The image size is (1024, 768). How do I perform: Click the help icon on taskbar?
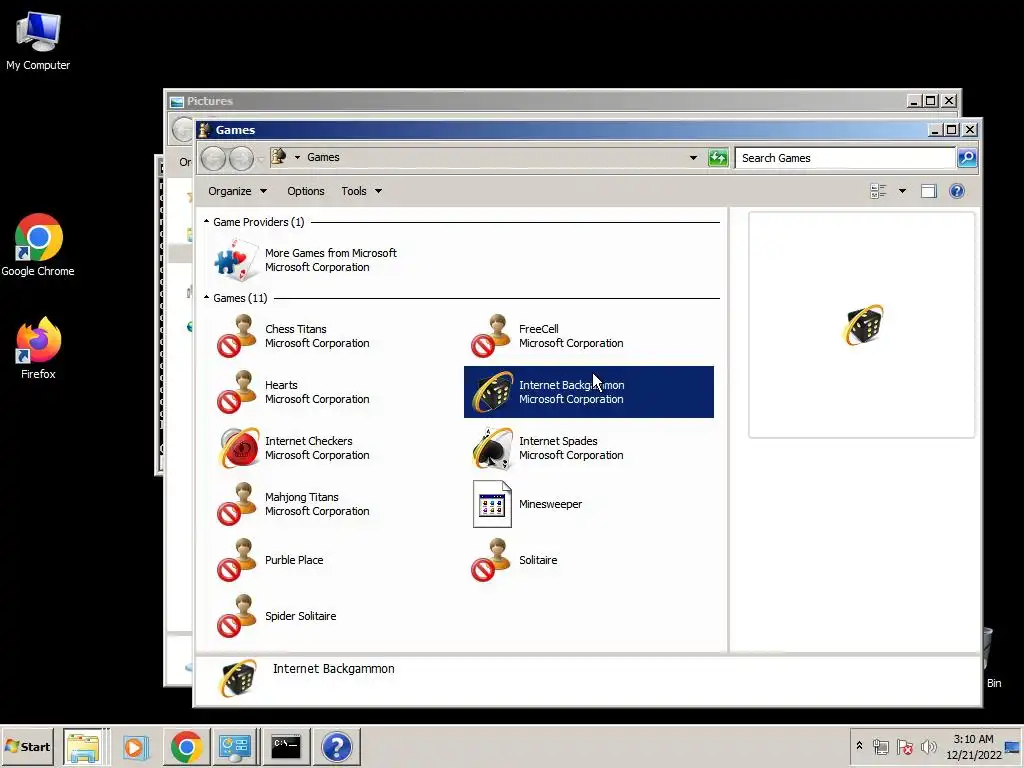tap(337, 746)
